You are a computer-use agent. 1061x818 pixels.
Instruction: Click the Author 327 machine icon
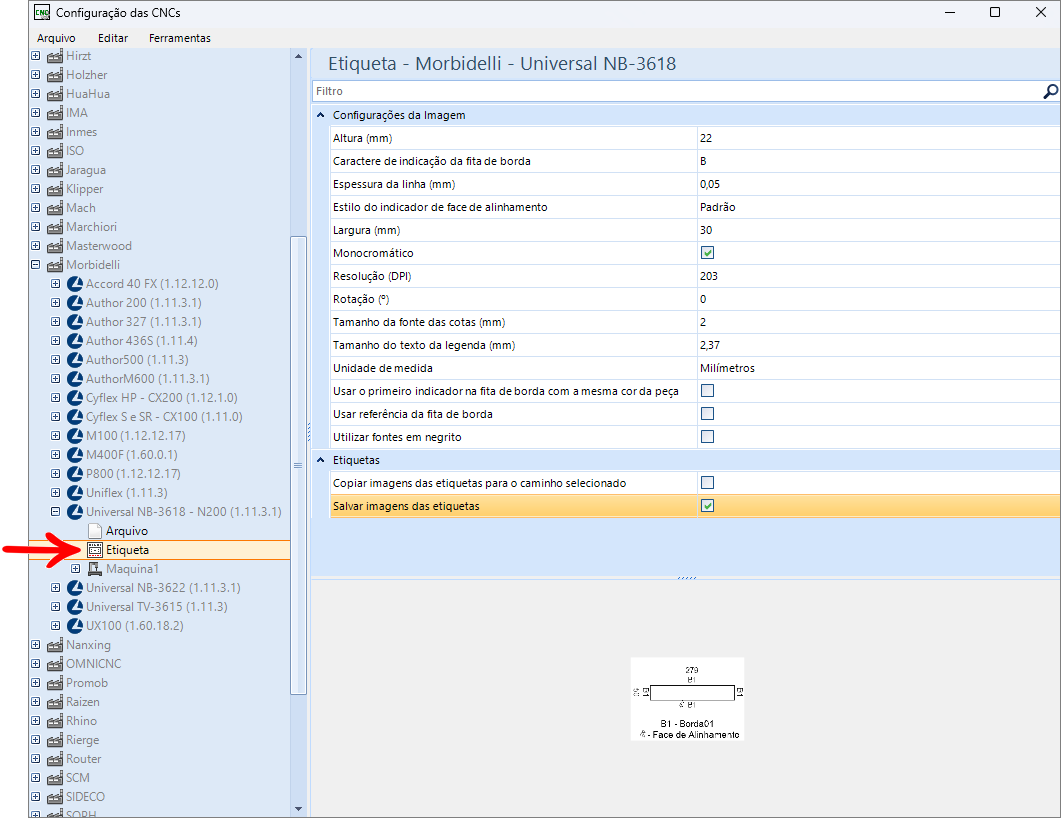pos(74,322)
